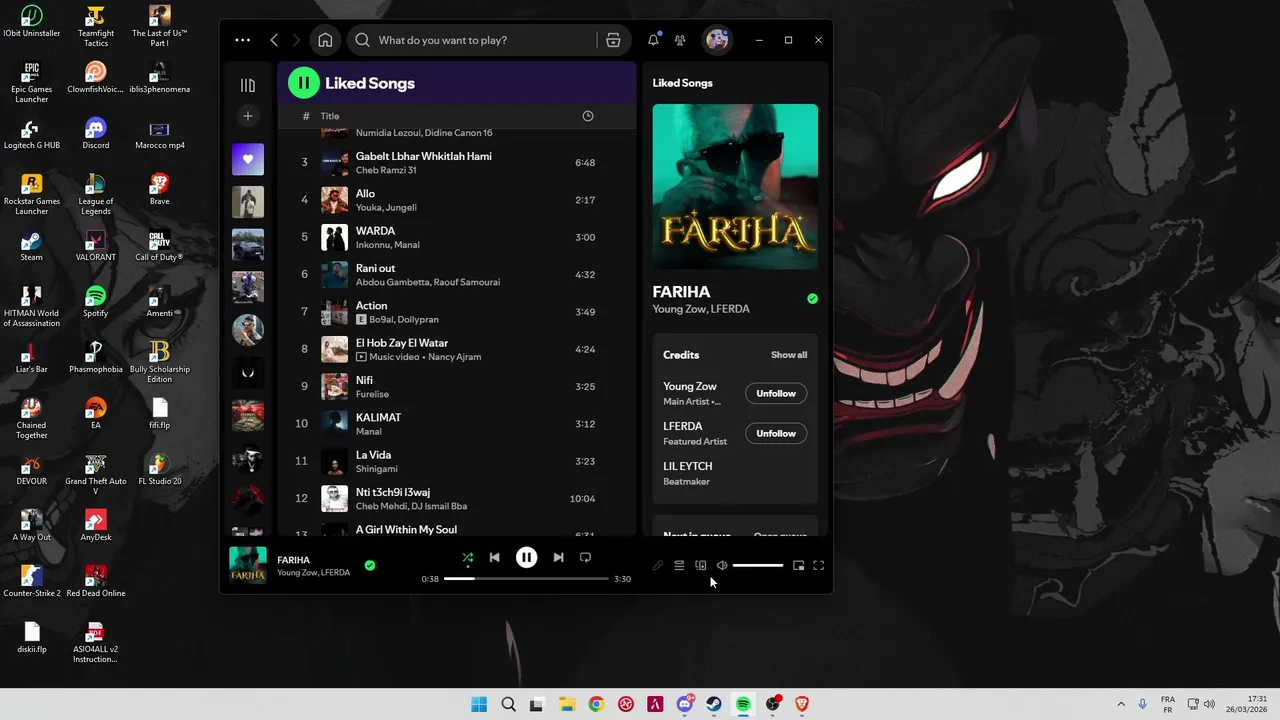Open File Explorer from the taskbar
The width and height of the screenshot is (1280, 720).
[566, 704]
